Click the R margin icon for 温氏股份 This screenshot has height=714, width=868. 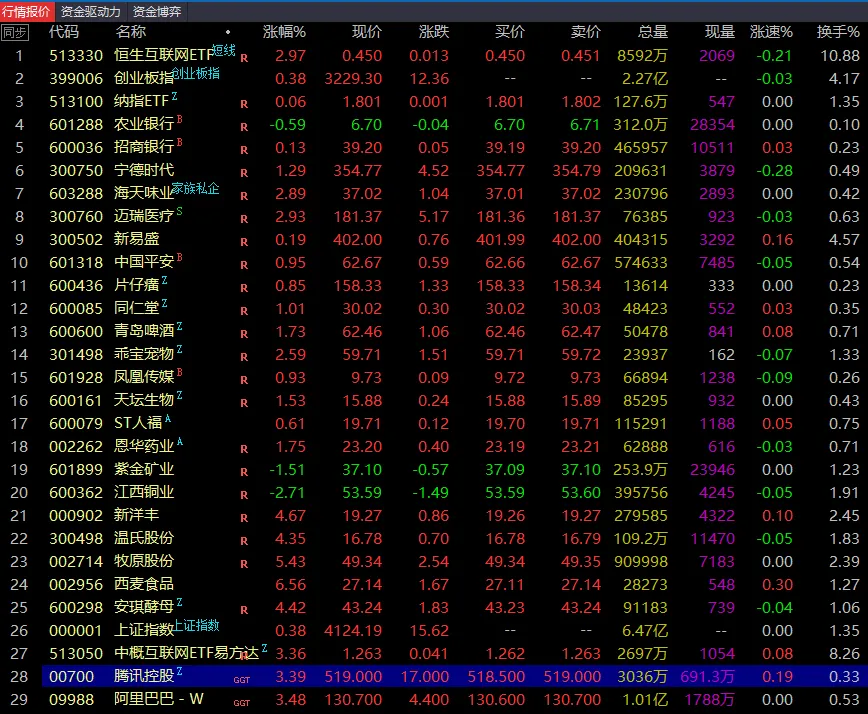(244, 541)
